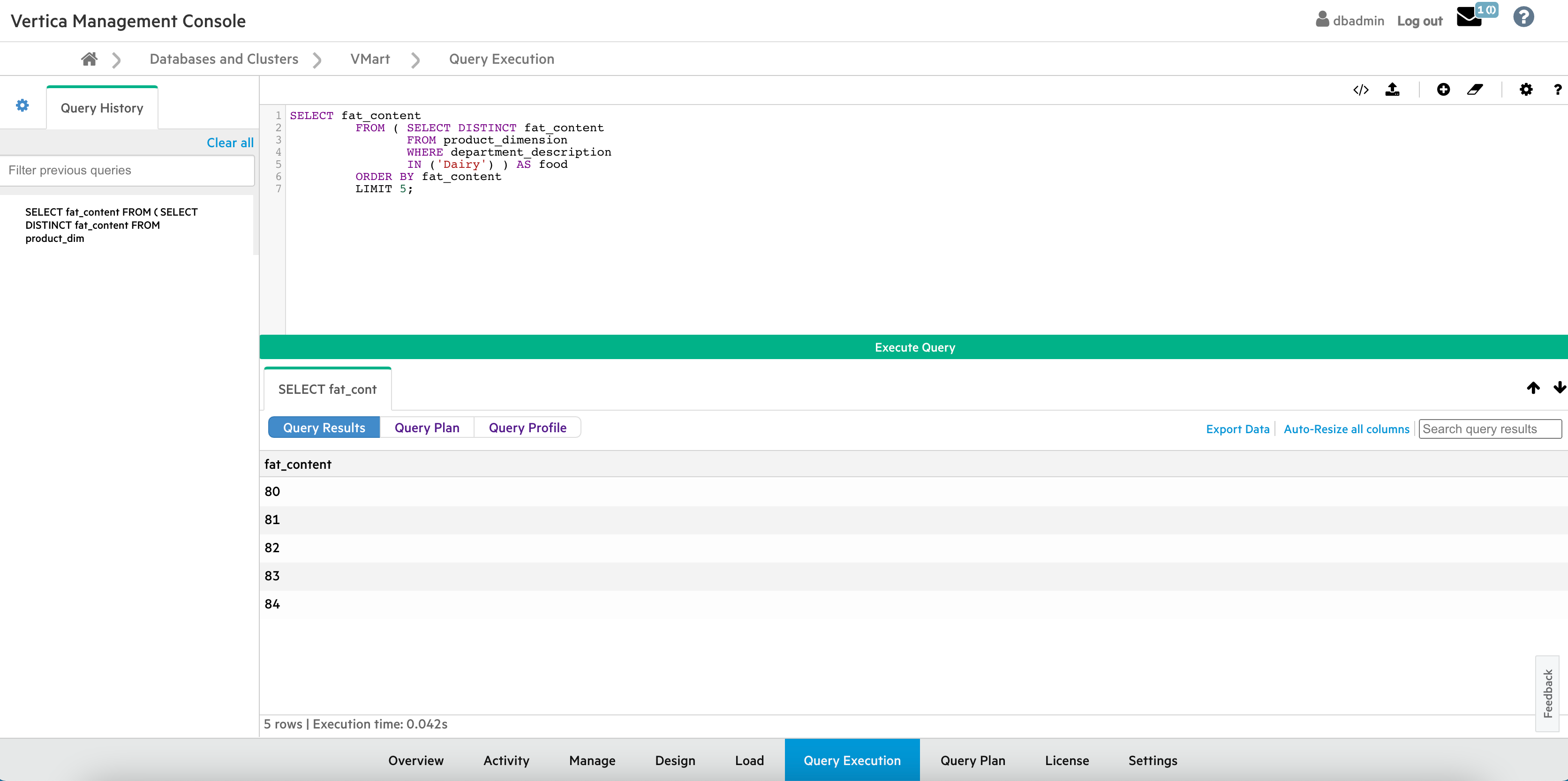The width and height of the screenshot is (1568, 781).
Task: Click the code format icon in editor toolbar
Action: point(1361,90)
